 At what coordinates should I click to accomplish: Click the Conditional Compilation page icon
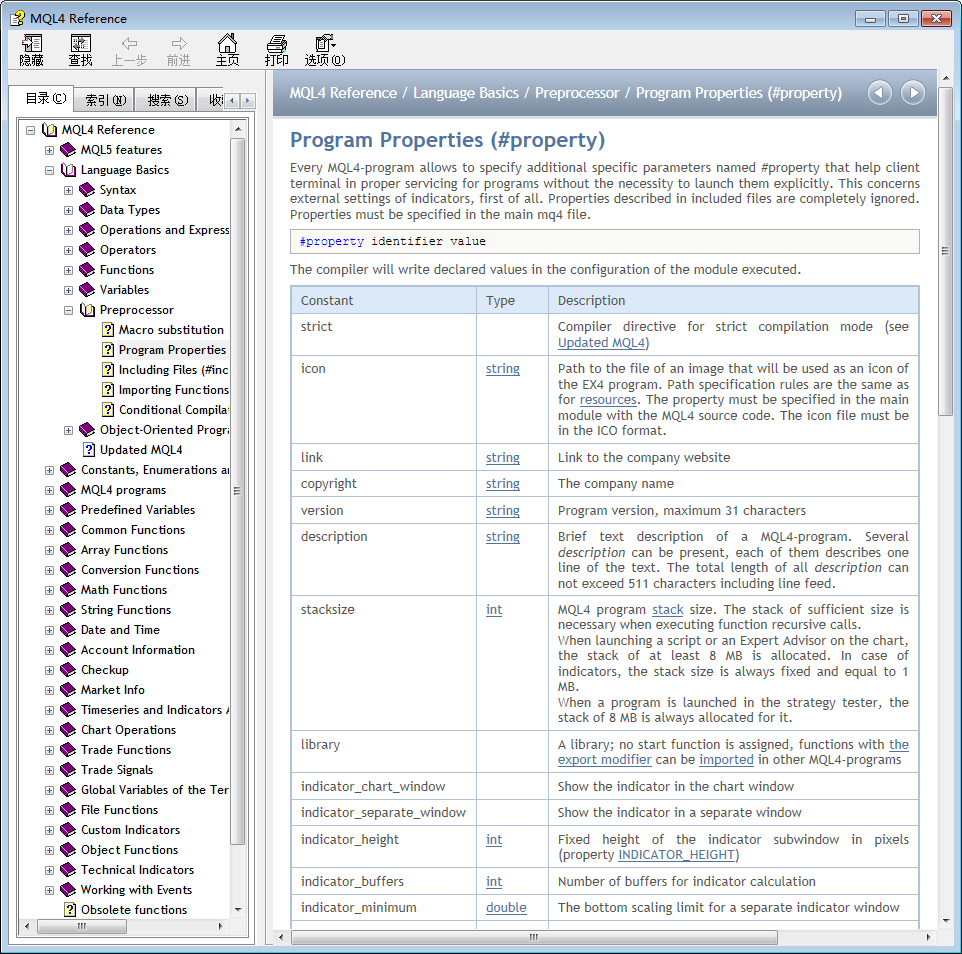[108, 410]
